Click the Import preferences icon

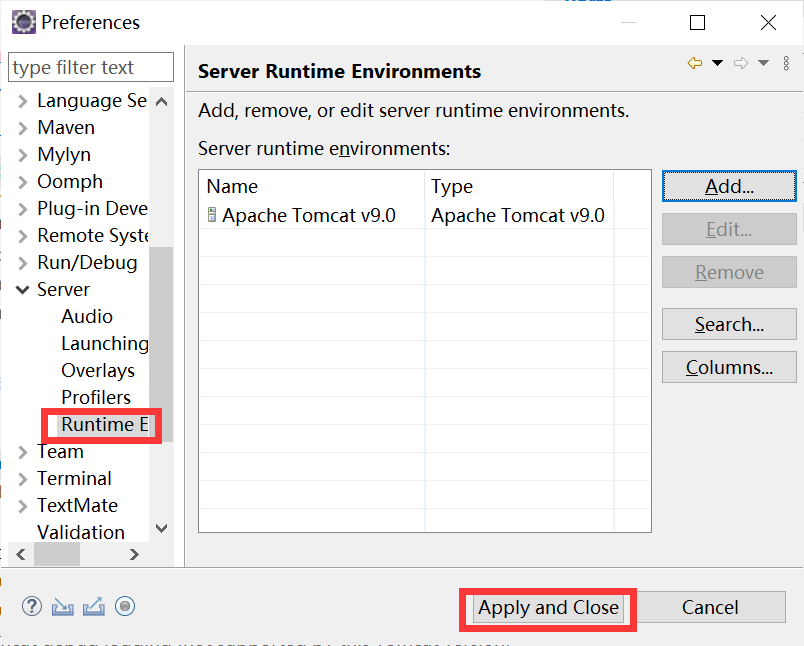click(63, 608)
